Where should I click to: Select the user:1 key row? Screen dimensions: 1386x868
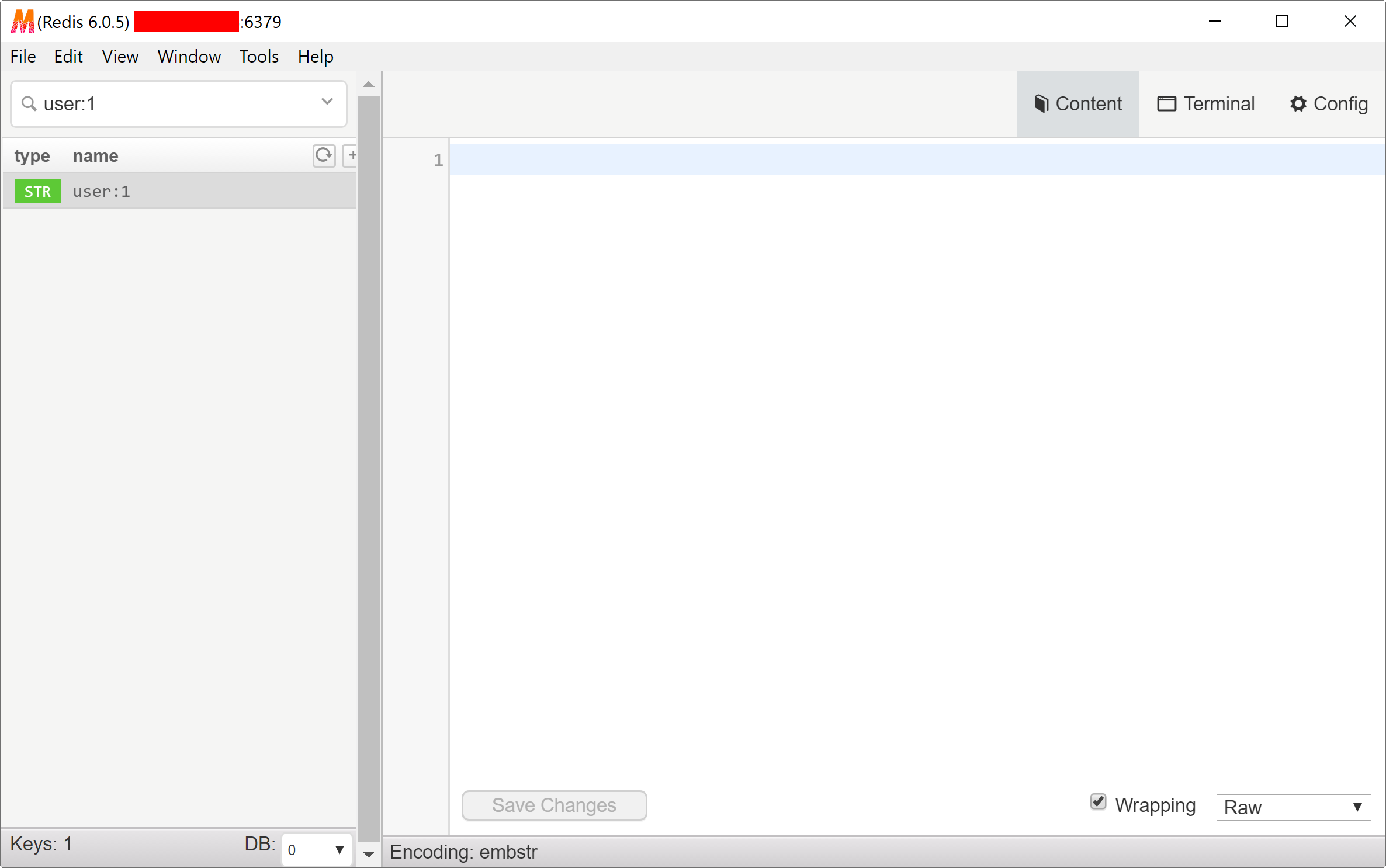pyautogui.click(x=180, y=191)
